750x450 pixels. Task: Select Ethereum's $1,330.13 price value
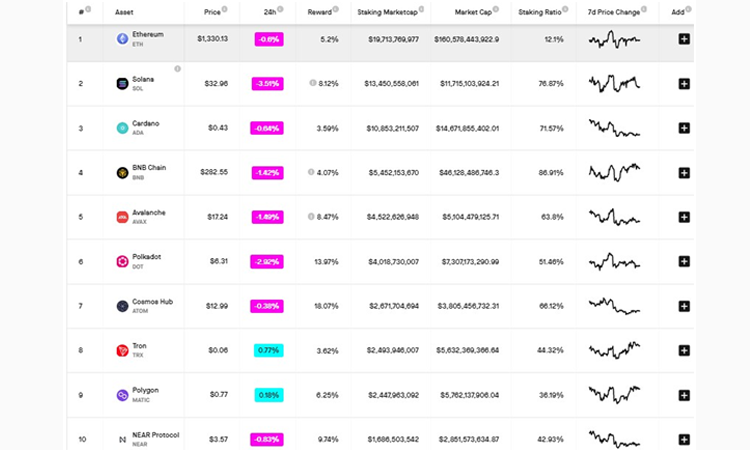click(x=212, y=39)
